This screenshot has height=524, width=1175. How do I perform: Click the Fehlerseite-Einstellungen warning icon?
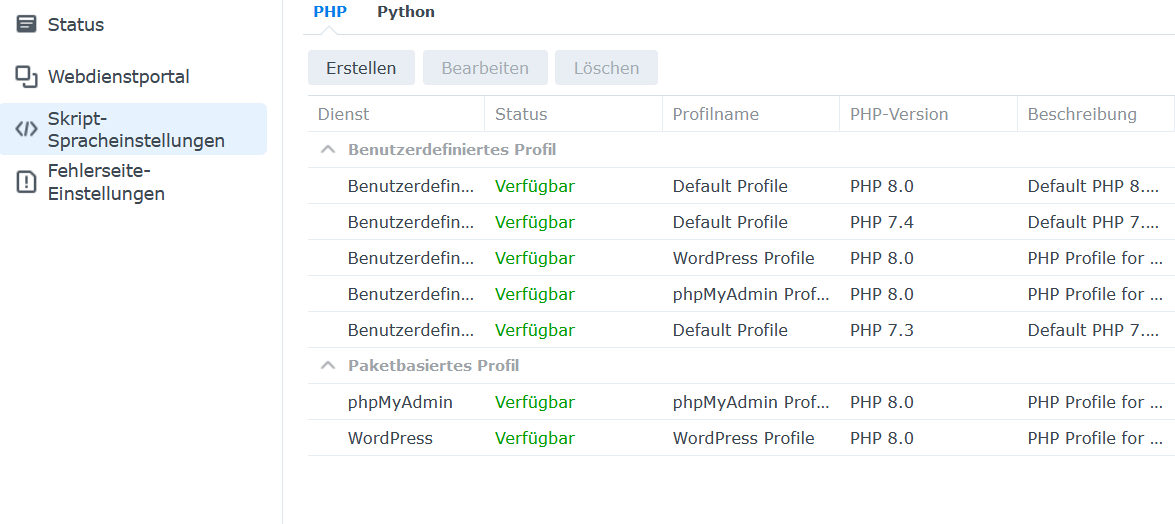point(26,182)
